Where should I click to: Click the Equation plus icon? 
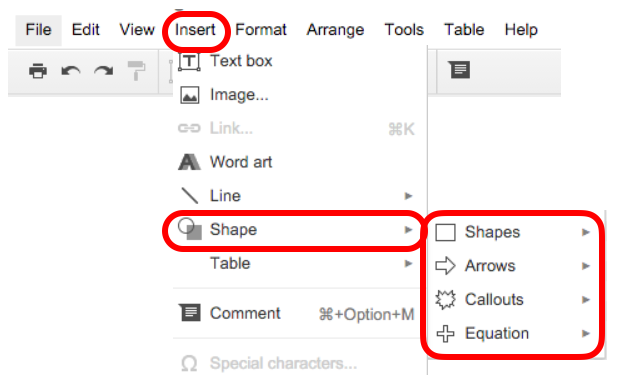pos(446,334)
